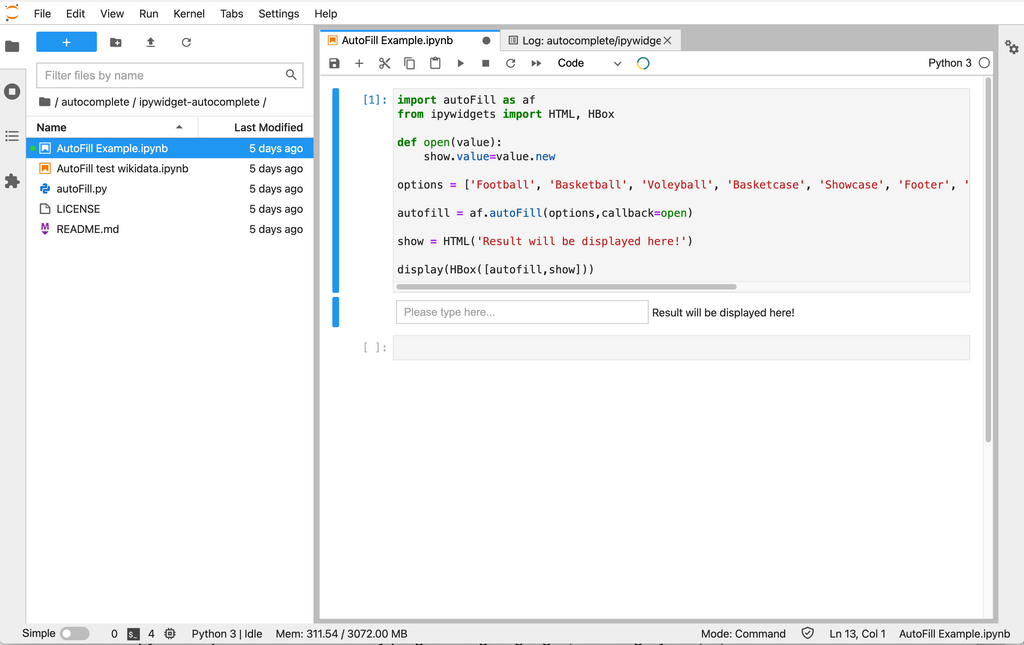Restart kernel and run all cells (fast-forward icon)
The height and width of the screenshot is (645, 1024).
pos(536,63)
